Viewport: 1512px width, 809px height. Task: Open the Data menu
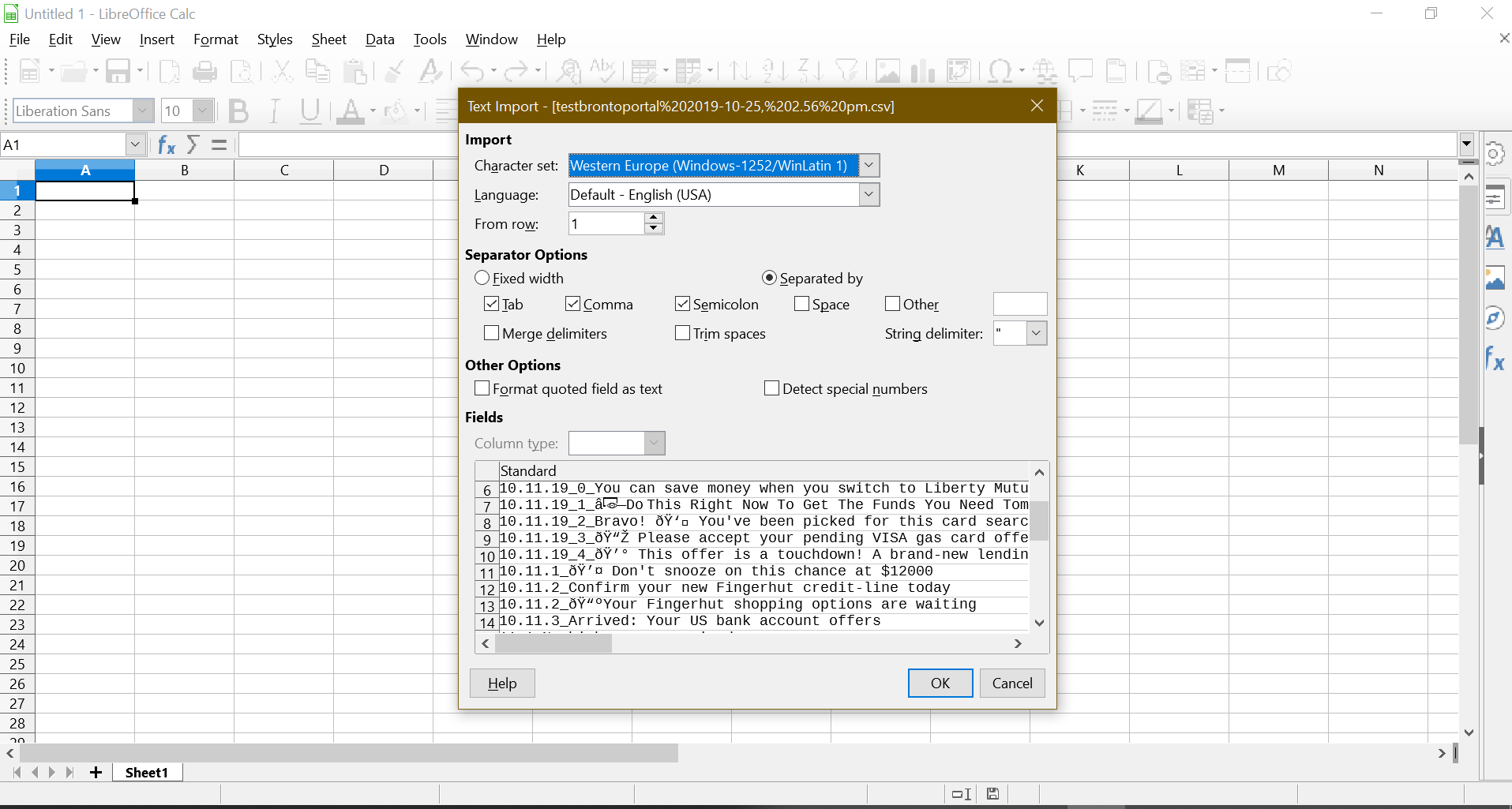point(380,39)
